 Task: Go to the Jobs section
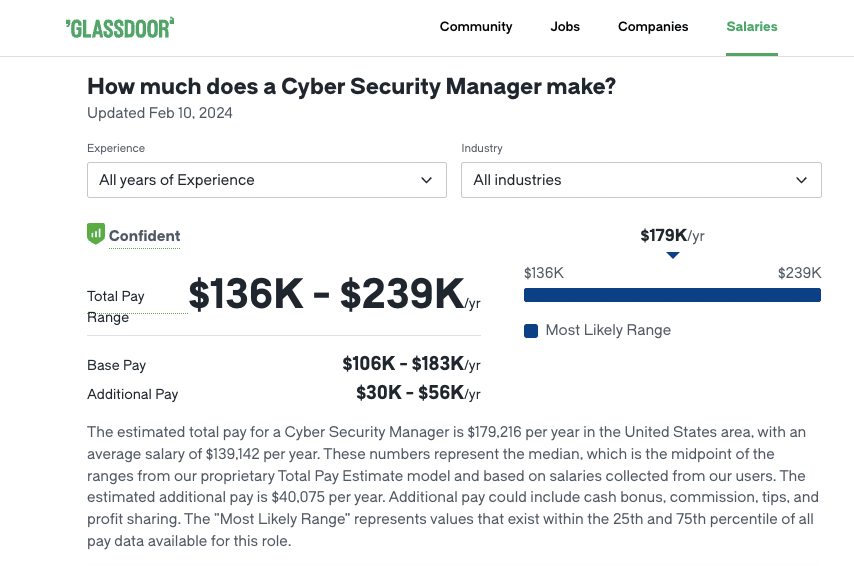coord(565,27)
